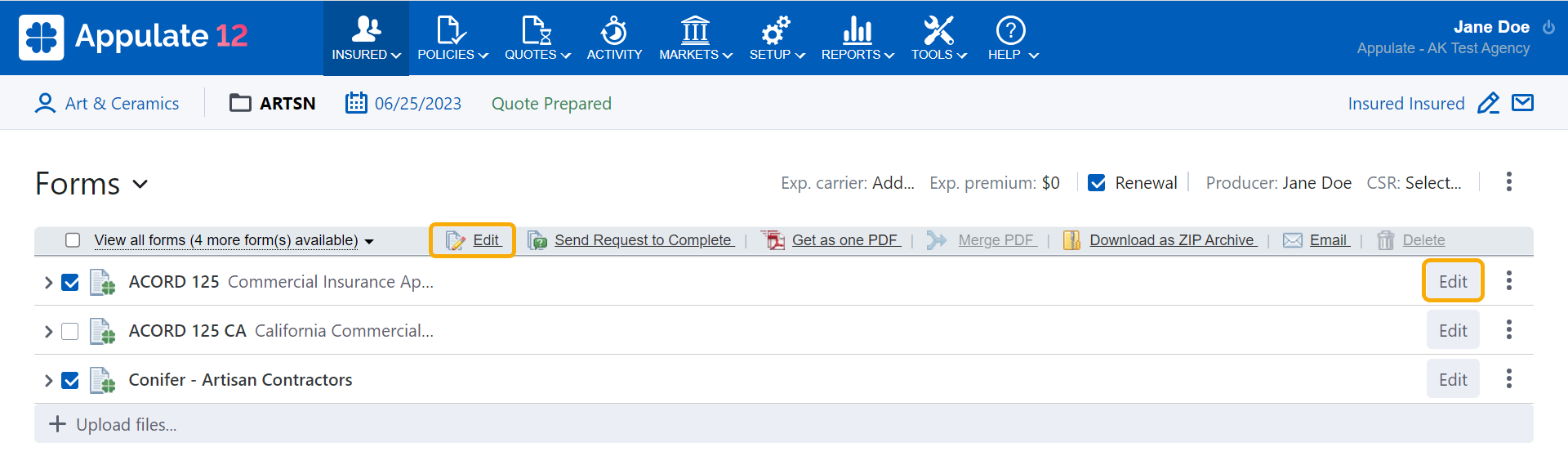Click the calendar date icon
The width and height of the screenshot is (1568, 465).
click(356, 103)
